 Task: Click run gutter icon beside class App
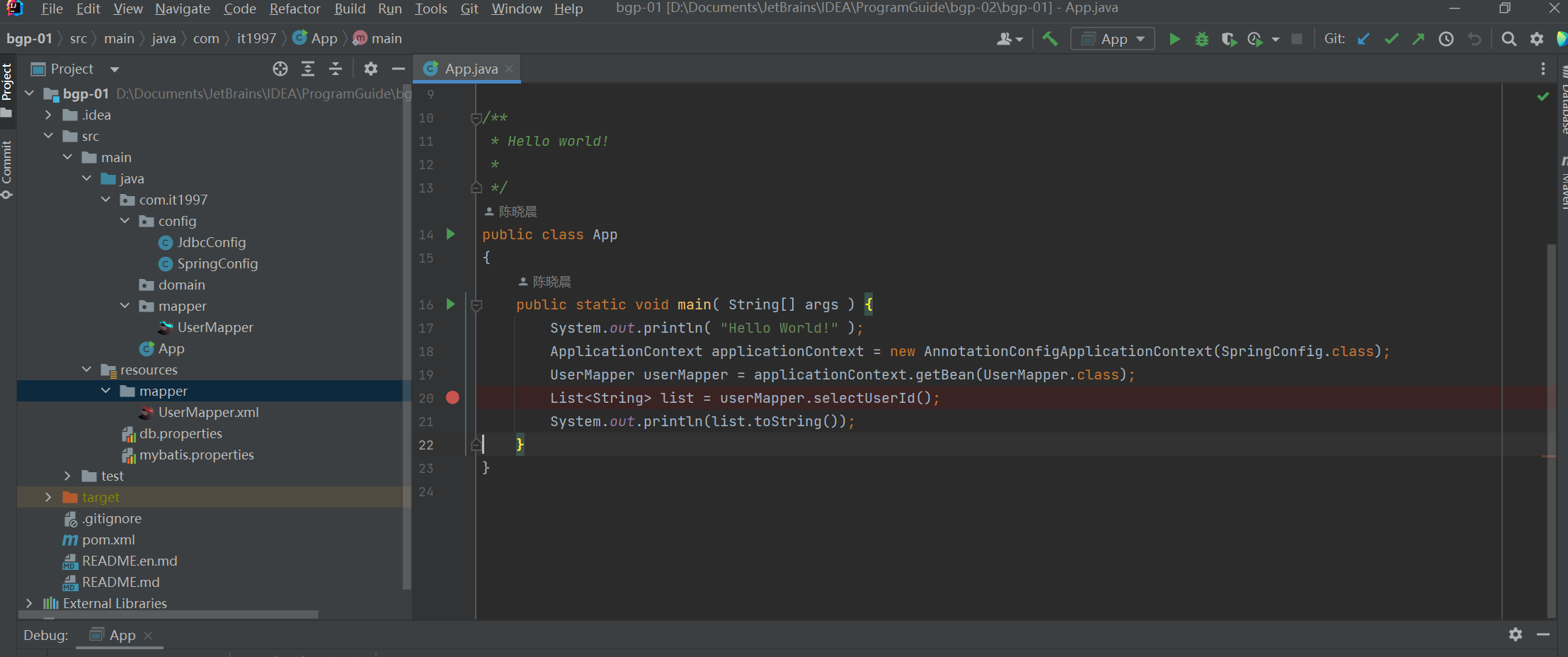[x=451, y=234]
